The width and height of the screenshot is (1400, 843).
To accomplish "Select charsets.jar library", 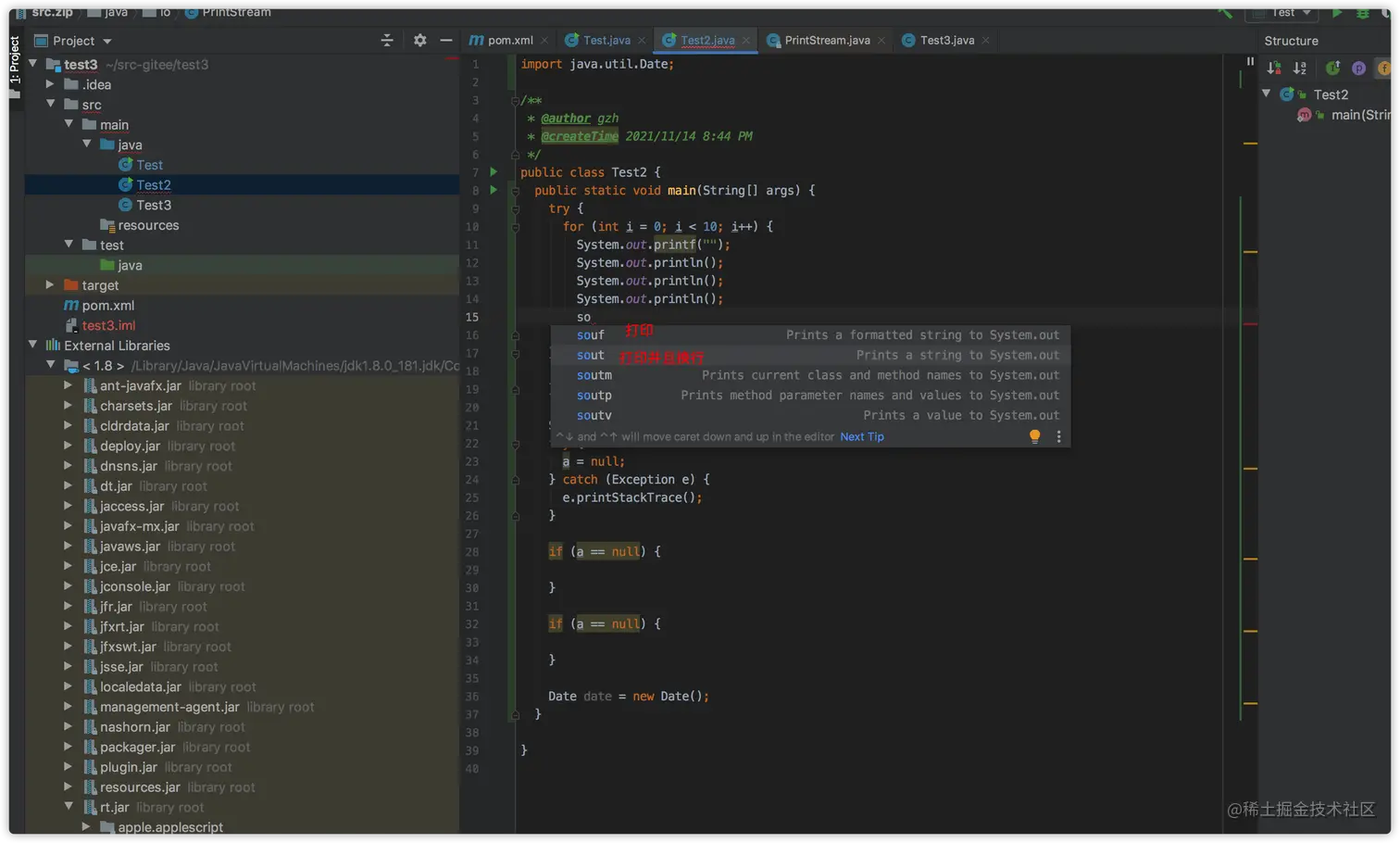I will pyautogui.click(x=136, y=406).
